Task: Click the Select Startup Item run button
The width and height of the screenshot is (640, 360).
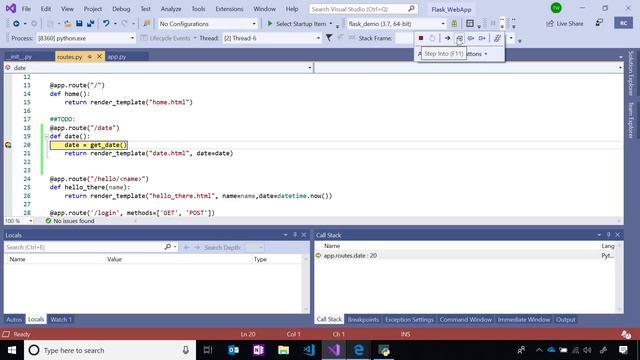Action: pos(297,24)
